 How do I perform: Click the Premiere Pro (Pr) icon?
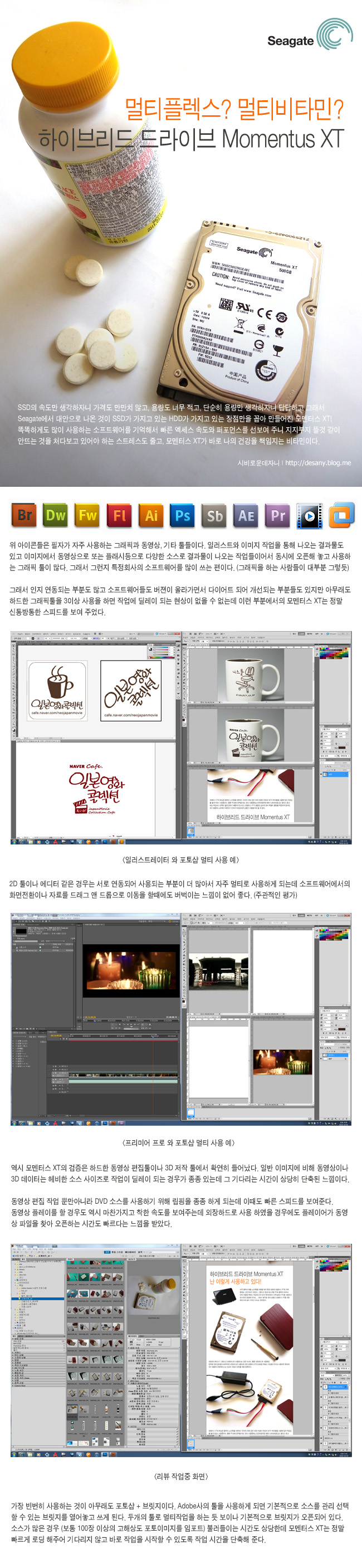tap(278, 516)
